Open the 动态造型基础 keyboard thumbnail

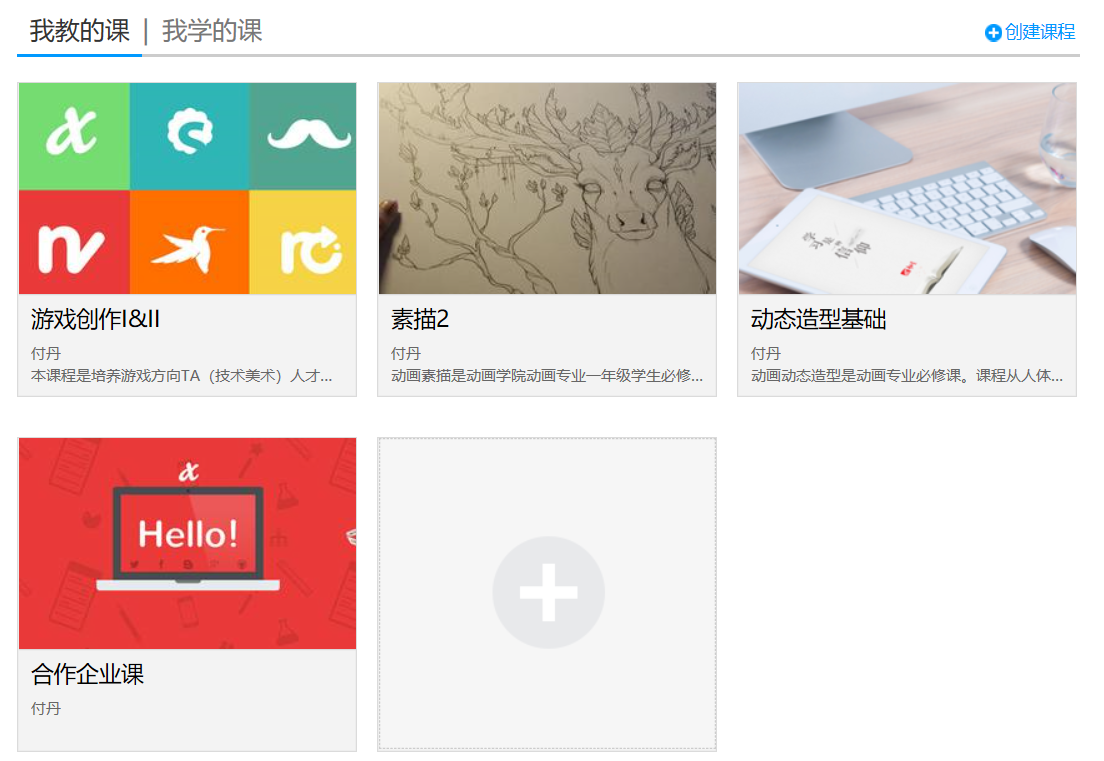[x=907, y=188]
